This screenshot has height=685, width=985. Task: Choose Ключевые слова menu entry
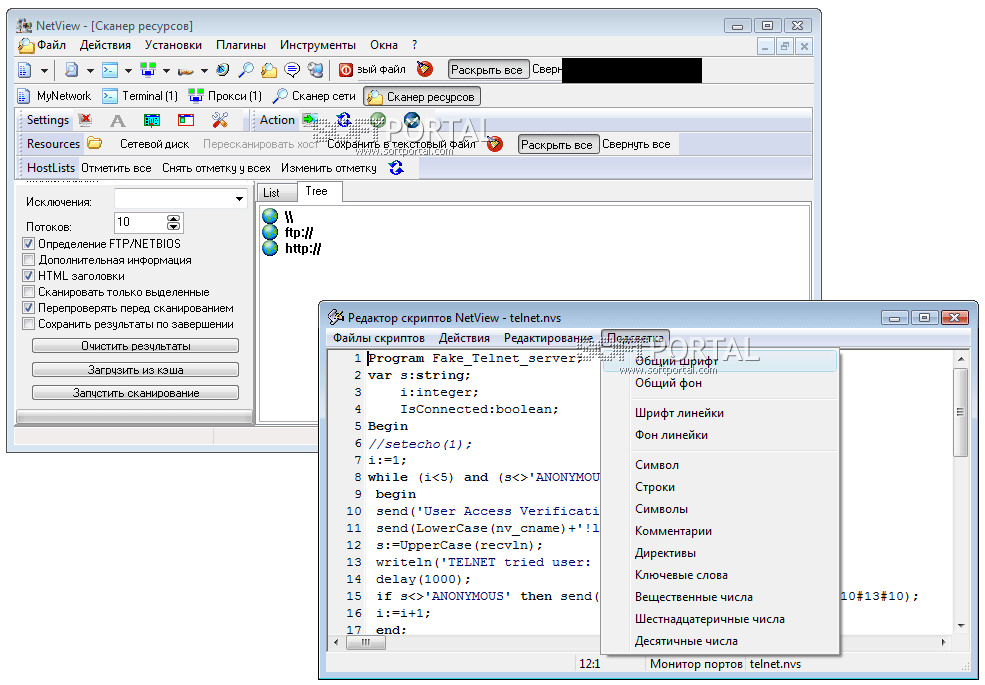click(x=720, y=575)
